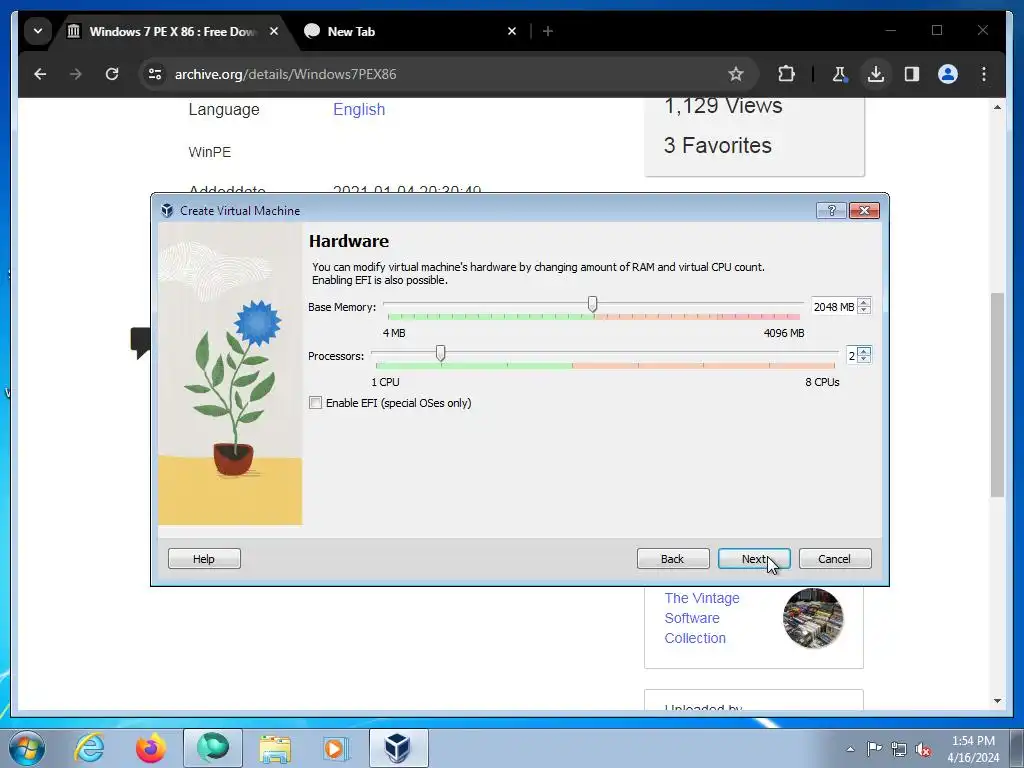The height and width of the screenshot is (768, 1024).
Task: Close the New Tab tab
Action: (x=512, y=31)
